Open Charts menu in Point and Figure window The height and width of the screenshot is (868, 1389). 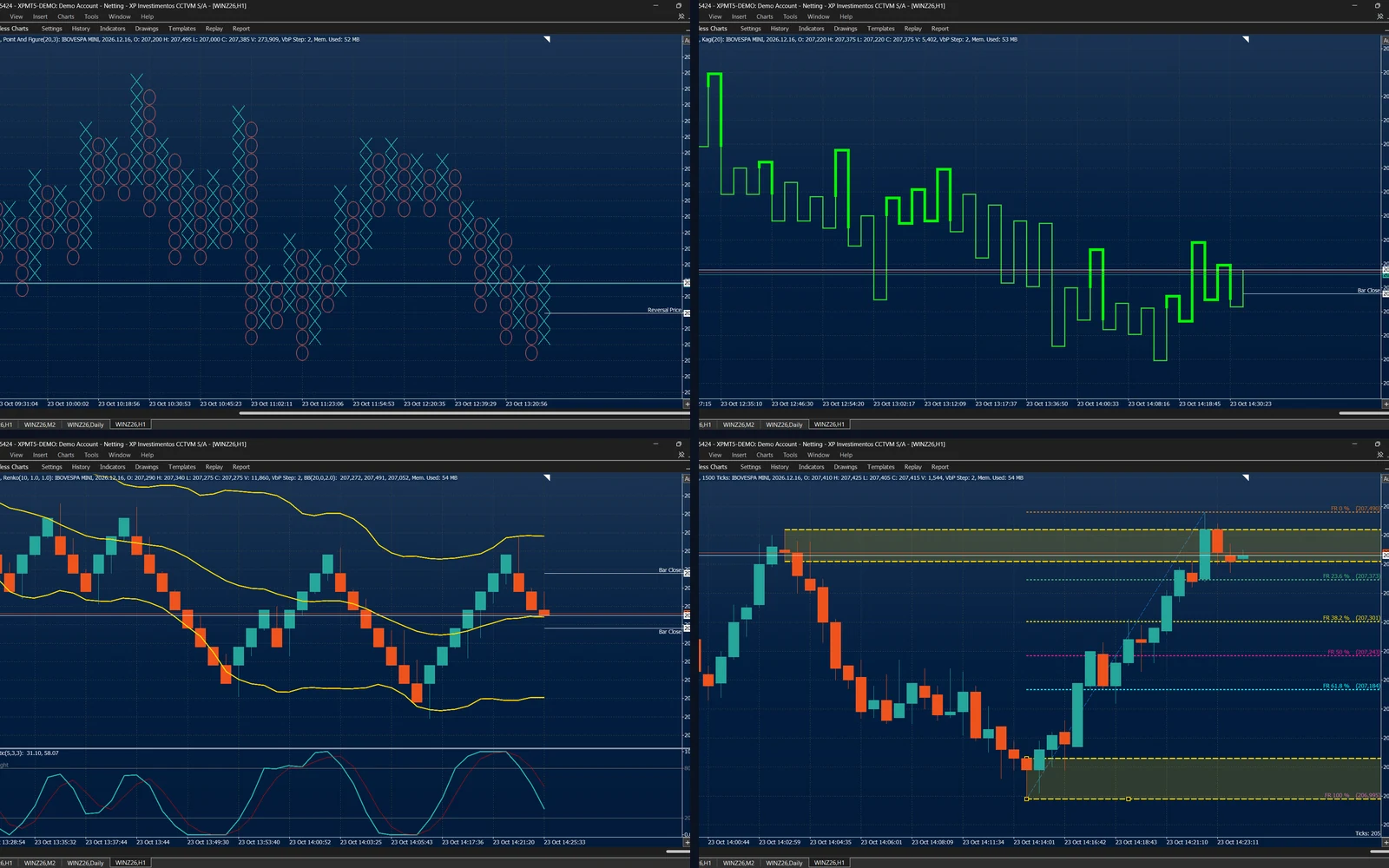(66, 16)
